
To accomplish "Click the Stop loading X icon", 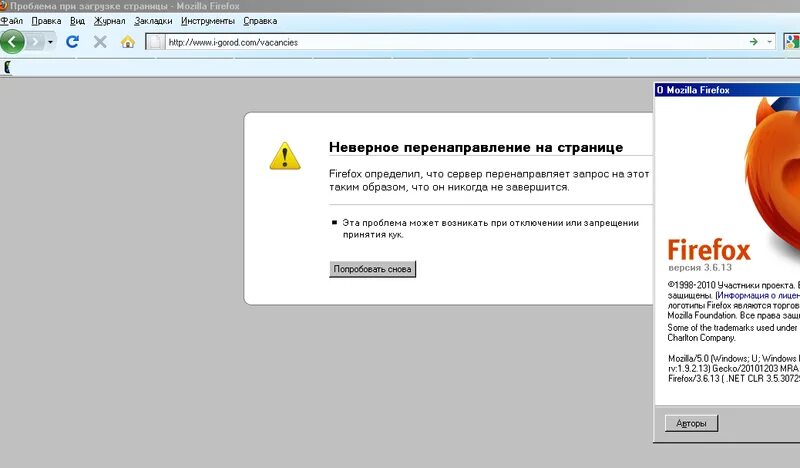I will click(x=100, y=42).
